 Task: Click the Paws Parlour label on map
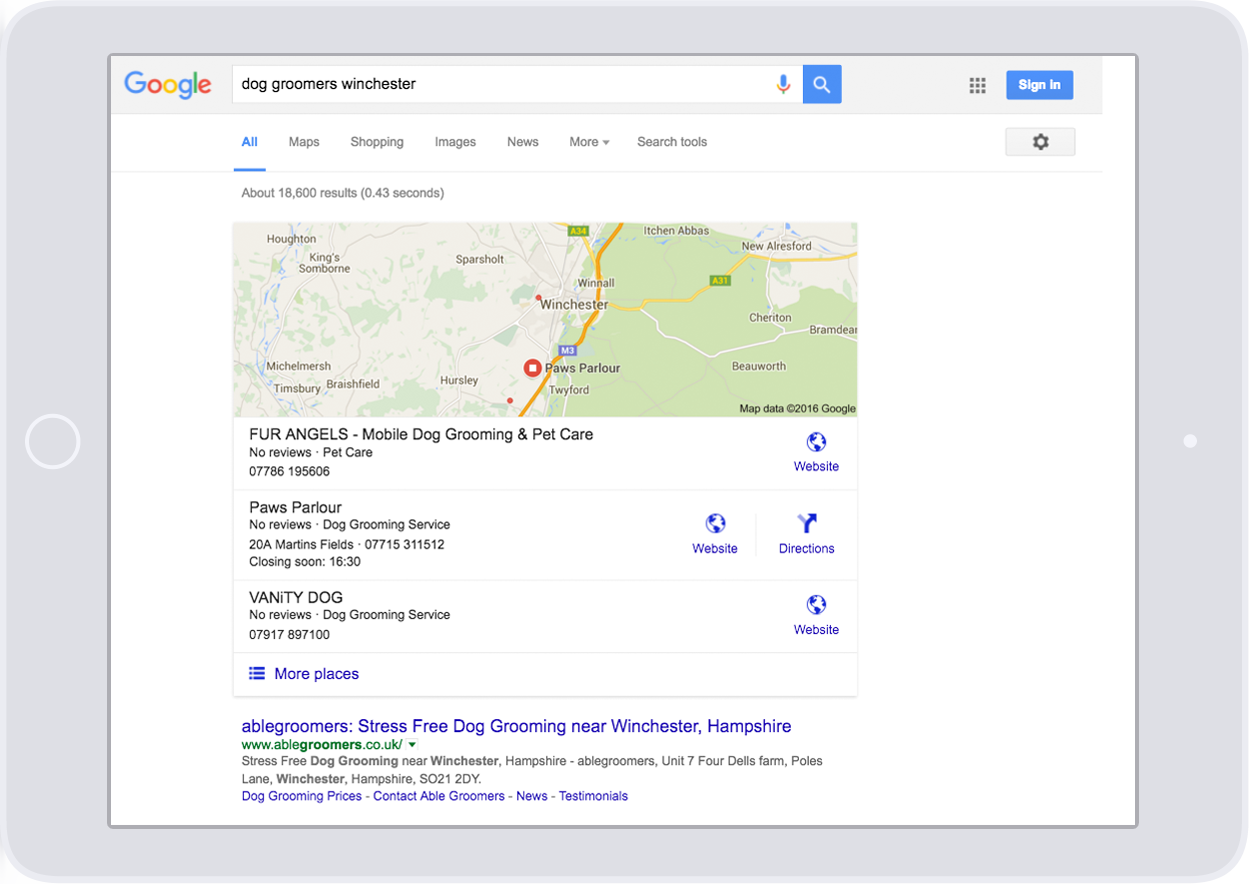tap(582, 368)
